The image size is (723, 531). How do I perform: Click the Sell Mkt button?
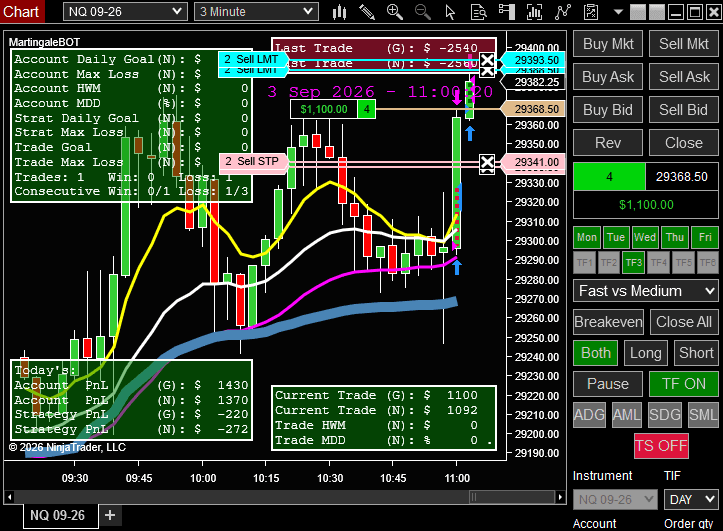point(684,44)
